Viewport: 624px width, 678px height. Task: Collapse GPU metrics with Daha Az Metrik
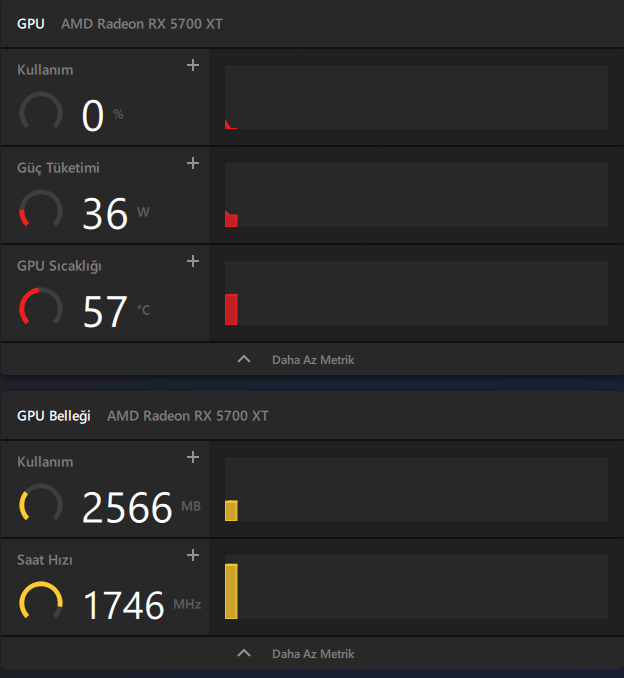coord(312,360)
